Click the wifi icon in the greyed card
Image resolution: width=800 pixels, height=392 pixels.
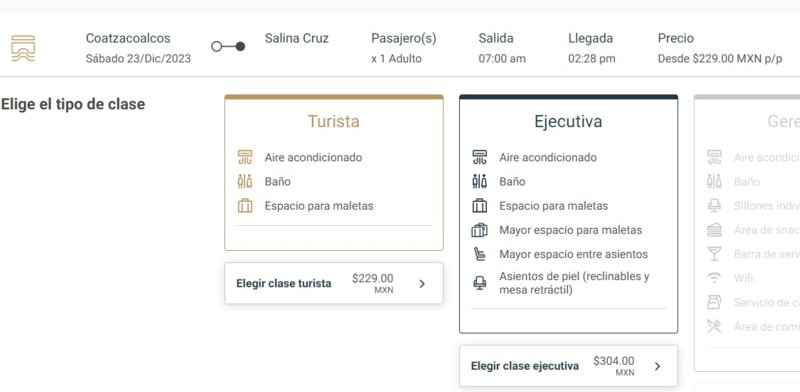coord(714,278)
